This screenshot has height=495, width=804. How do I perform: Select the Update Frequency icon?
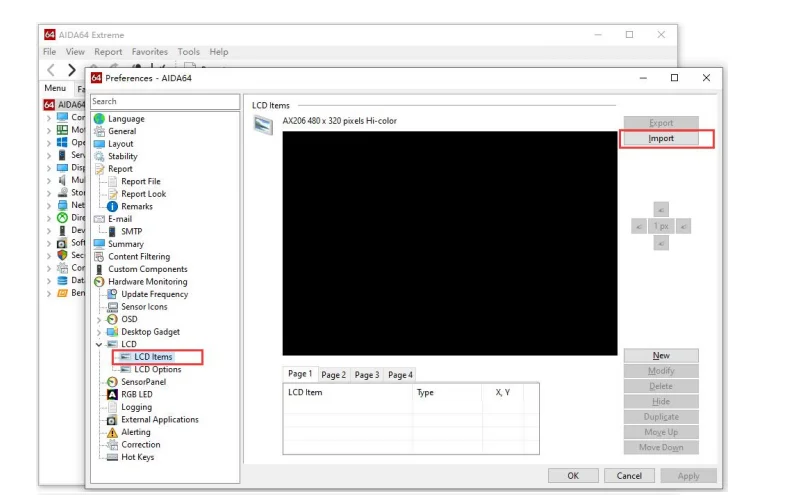pos(112,294)
